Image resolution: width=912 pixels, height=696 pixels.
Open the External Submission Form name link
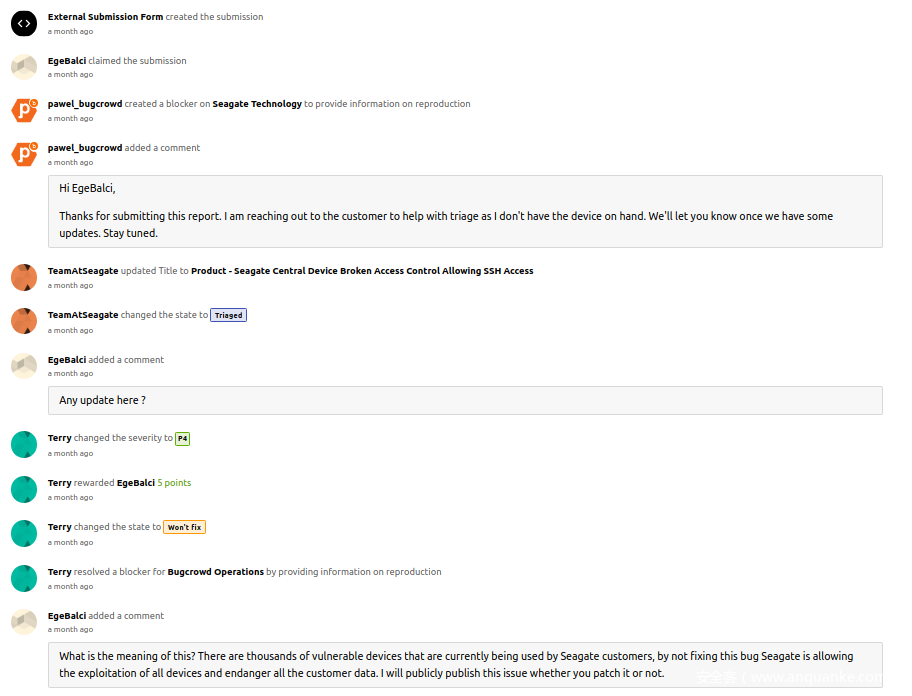coord(105,17)
